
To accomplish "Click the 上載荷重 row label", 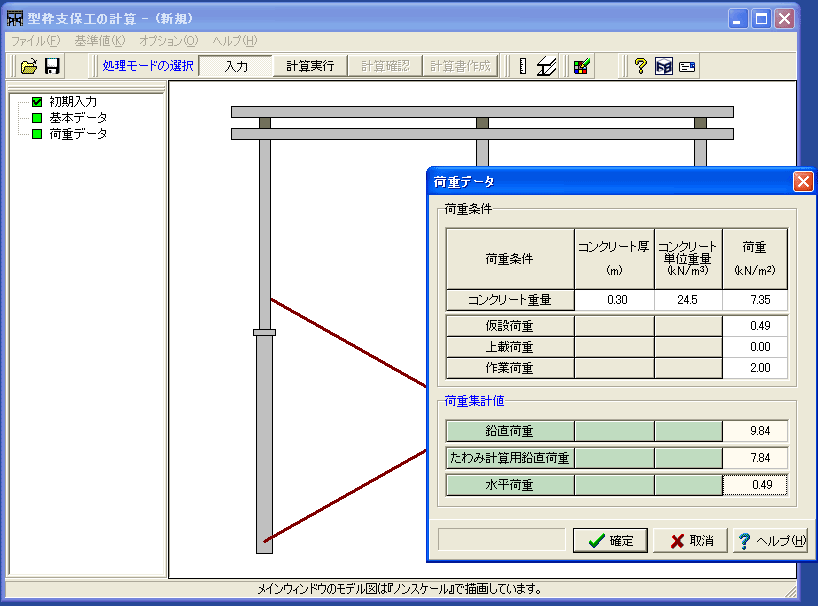I will pyautogui.click(x=510, y=347).
